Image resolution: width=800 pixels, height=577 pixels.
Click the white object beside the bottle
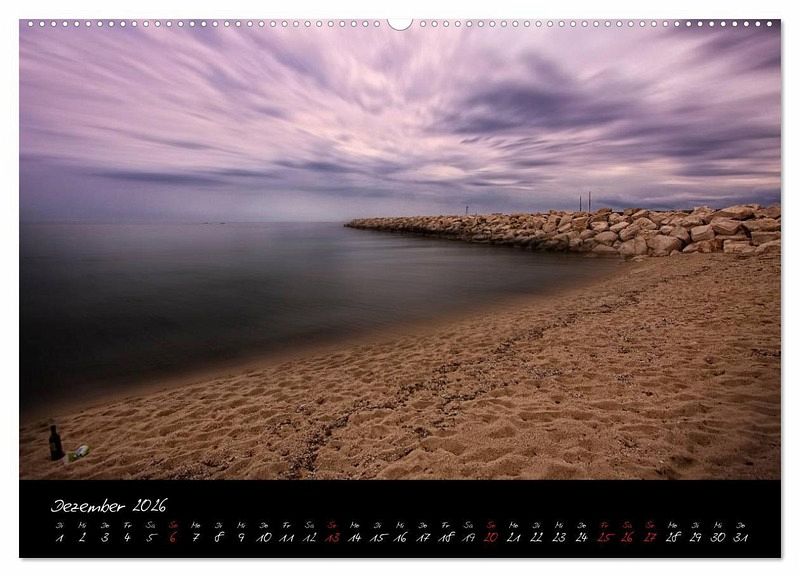[79, 452]
